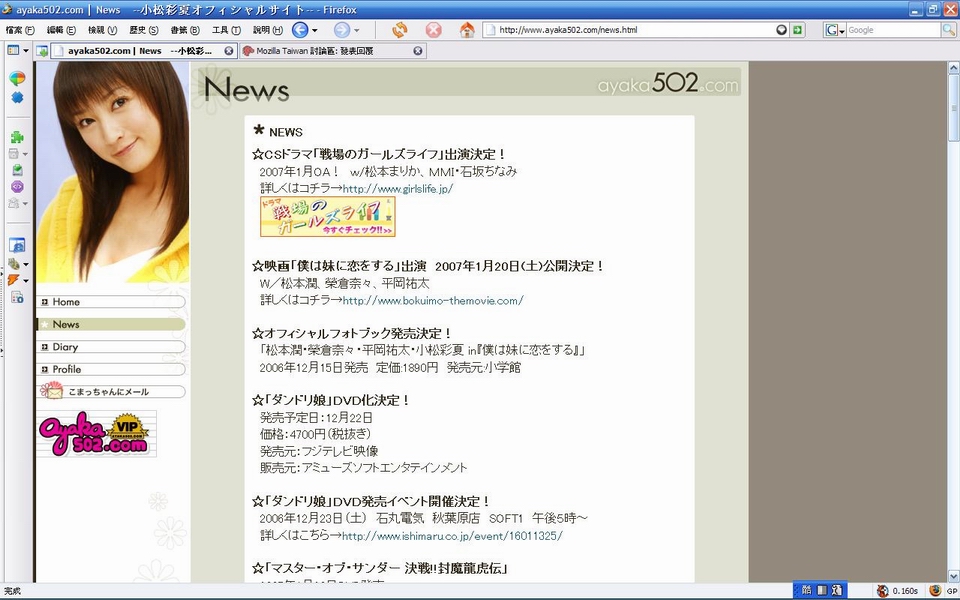
Task: Open the tab list dropdown arrow
Action: 26,50
